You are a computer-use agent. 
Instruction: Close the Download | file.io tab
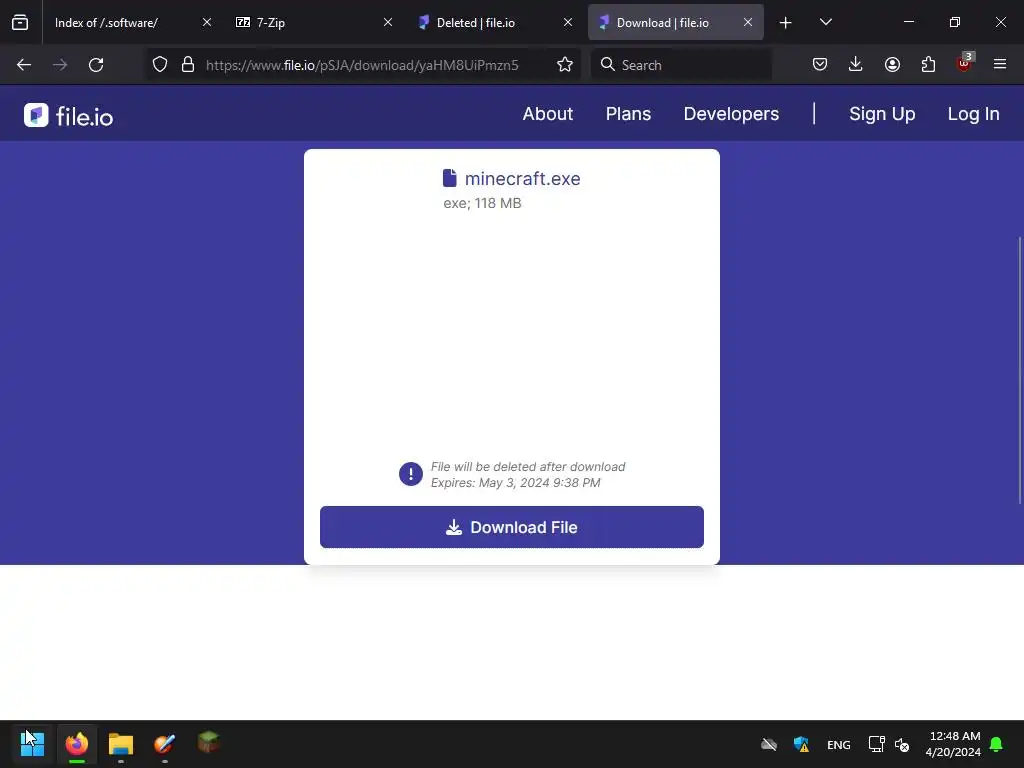[x=748, y=22]
